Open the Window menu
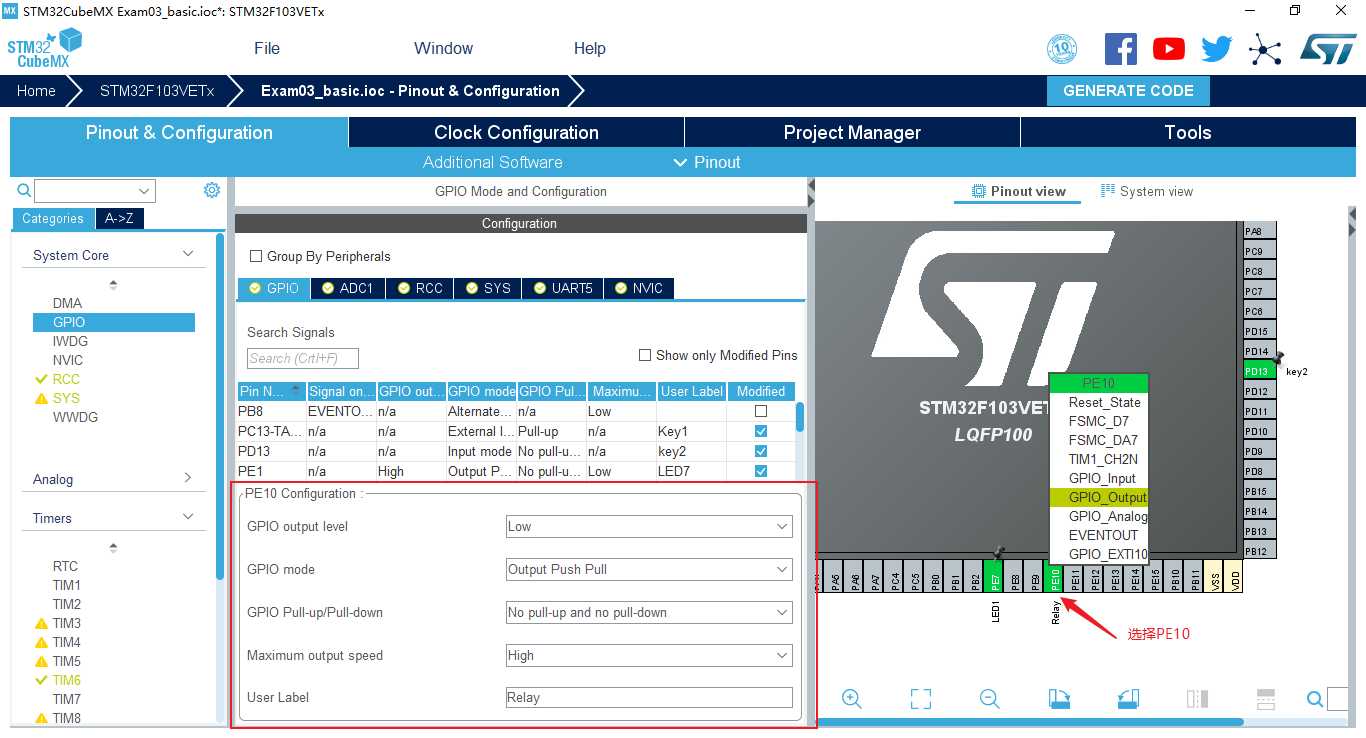The height and width of the screenshot is (738, 1366). point(444,48)
